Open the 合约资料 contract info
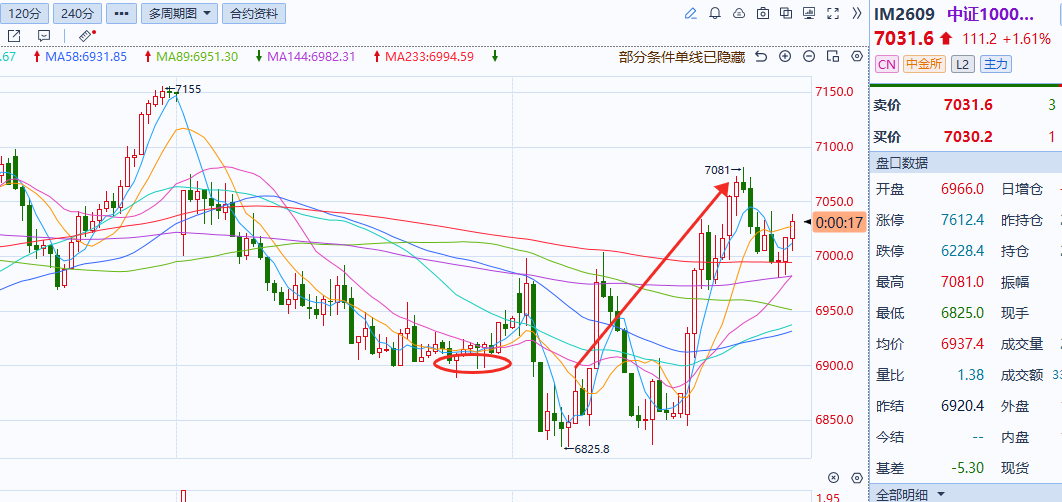 255,13
